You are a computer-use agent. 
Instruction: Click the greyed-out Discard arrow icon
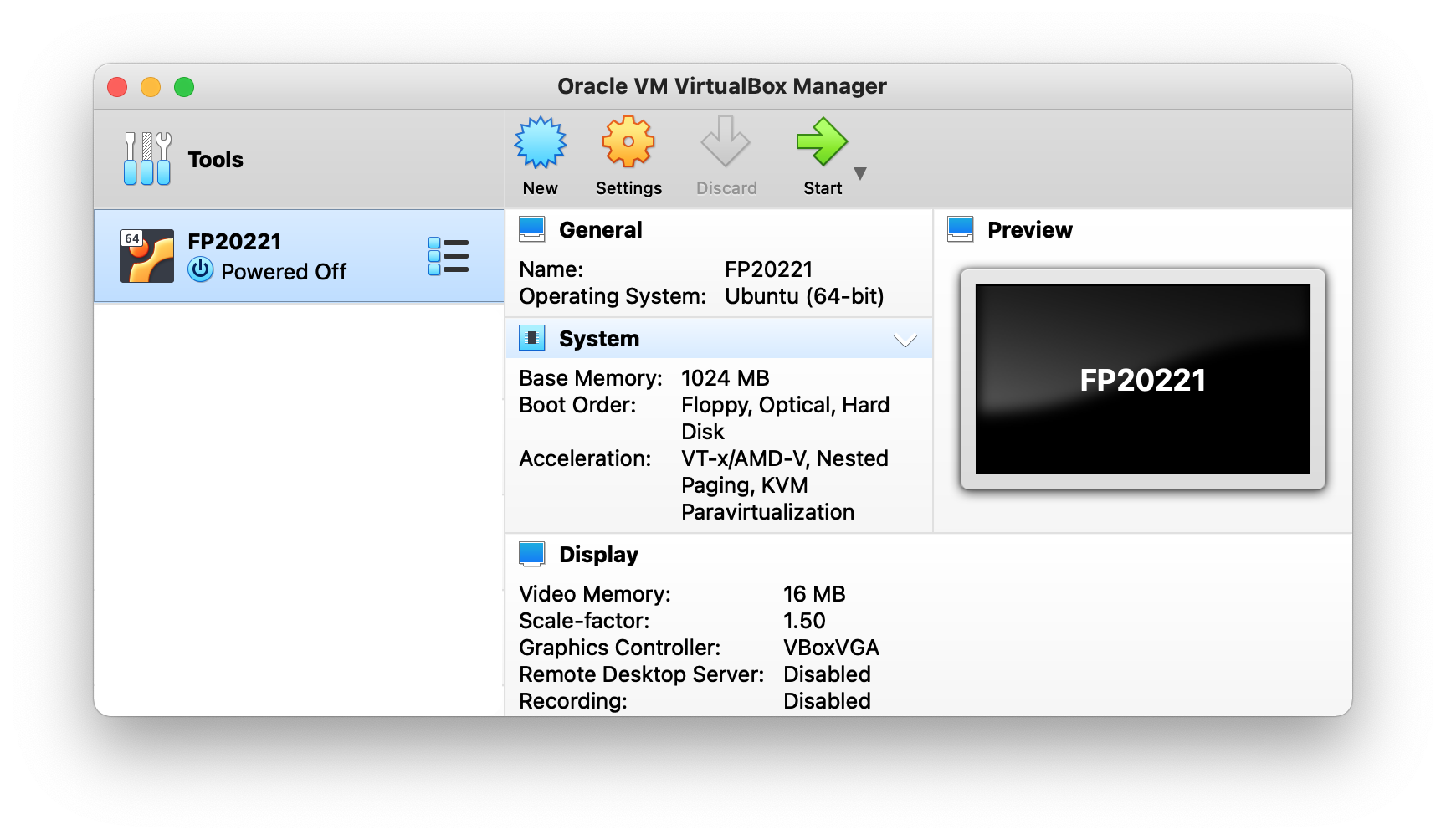(726, 143)
